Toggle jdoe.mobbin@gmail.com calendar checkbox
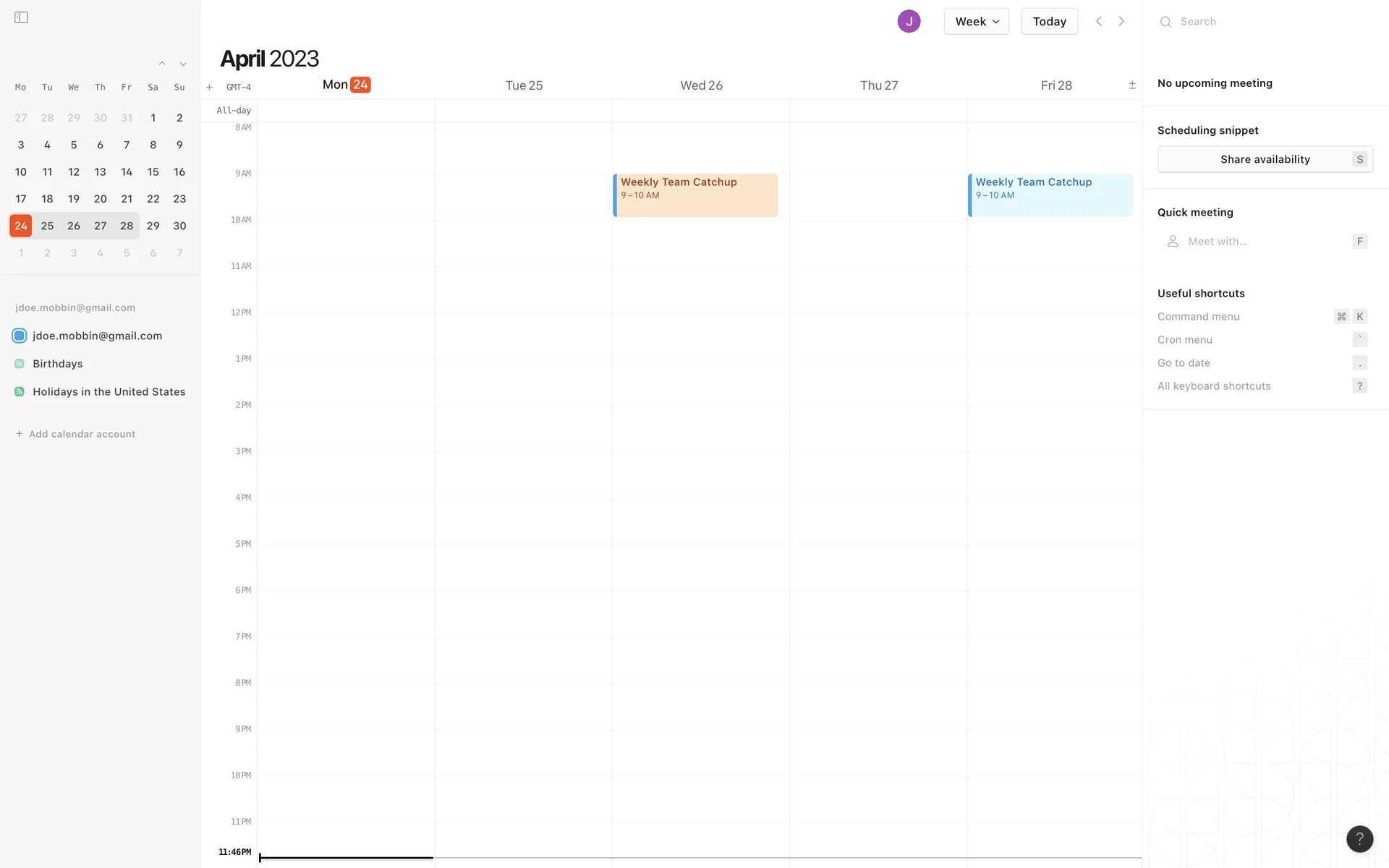The width and height of the screenshot is (1389, 868). point(20,336)
